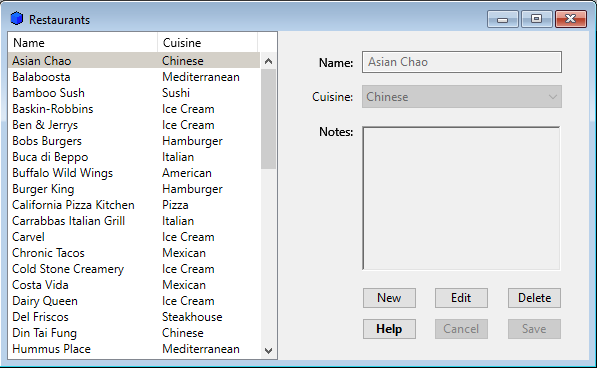Image resolution: width=597 pixels, height=368 pixels.
Task: Open the Cuisine dropdown showing Chinese
Action: 461,97
